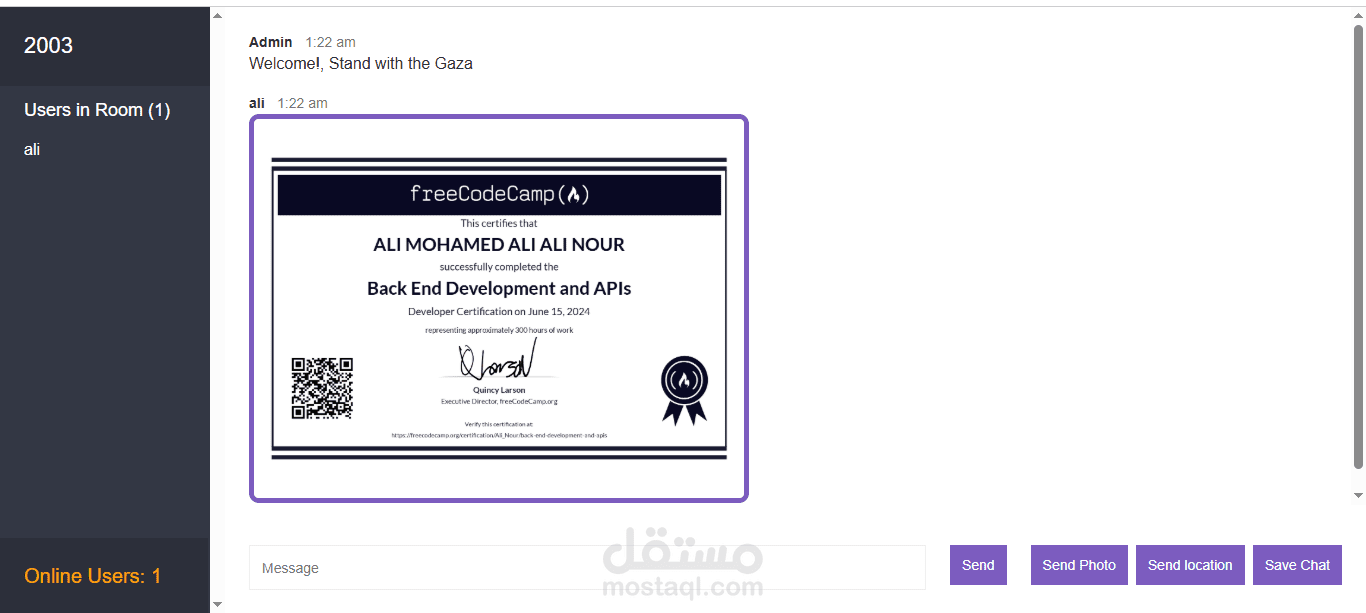Click the Welcome!, Stand with the Gaza message
Viewport: 1366px width, 613px height.
(361, 64)
